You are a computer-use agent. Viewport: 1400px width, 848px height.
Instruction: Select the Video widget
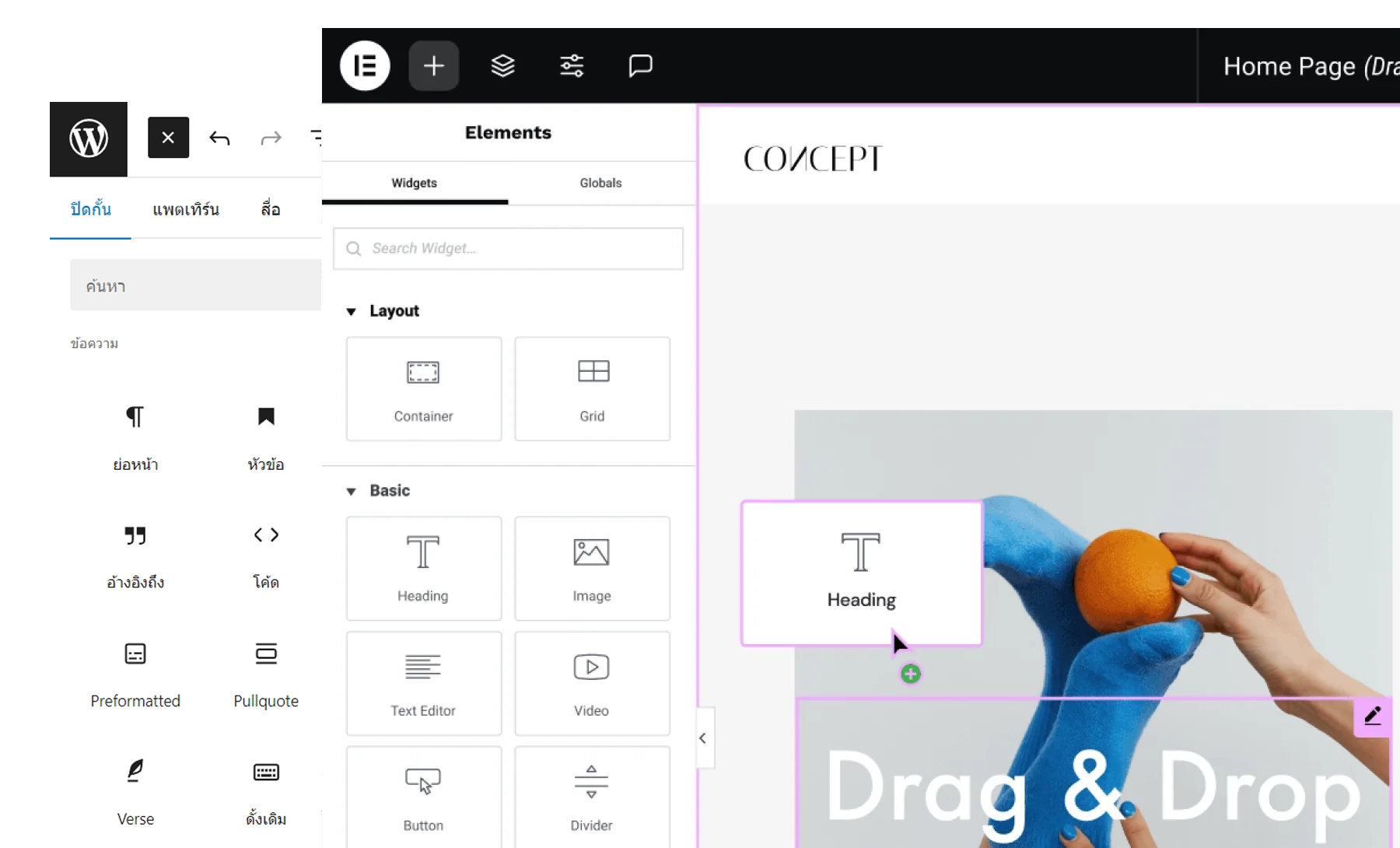click(x=591, y=683)
